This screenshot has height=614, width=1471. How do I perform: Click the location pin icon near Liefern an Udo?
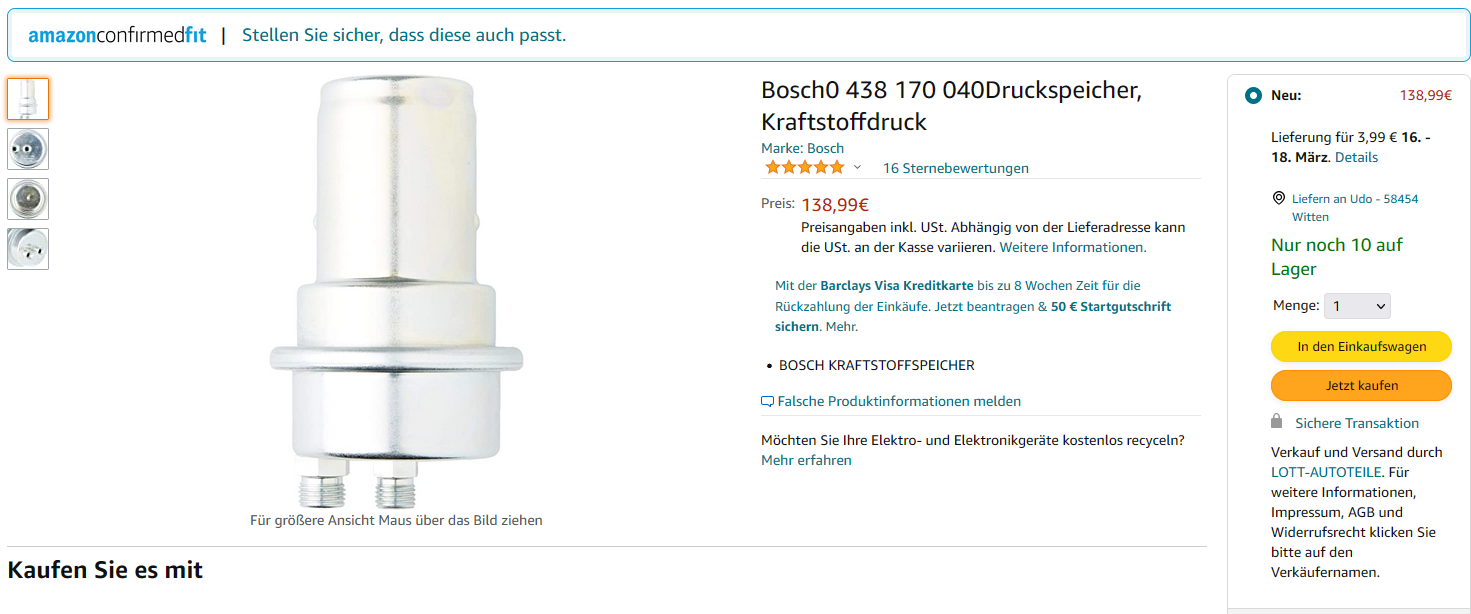point(1278,199)
